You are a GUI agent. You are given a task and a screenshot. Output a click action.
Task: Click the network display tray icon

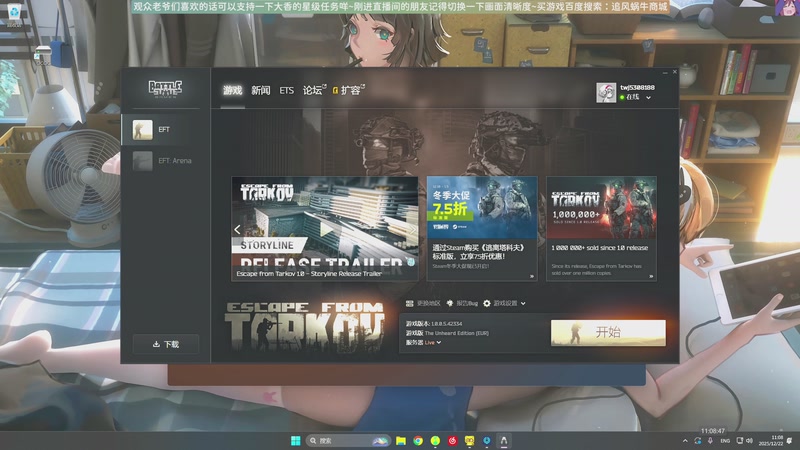(739, 441)
